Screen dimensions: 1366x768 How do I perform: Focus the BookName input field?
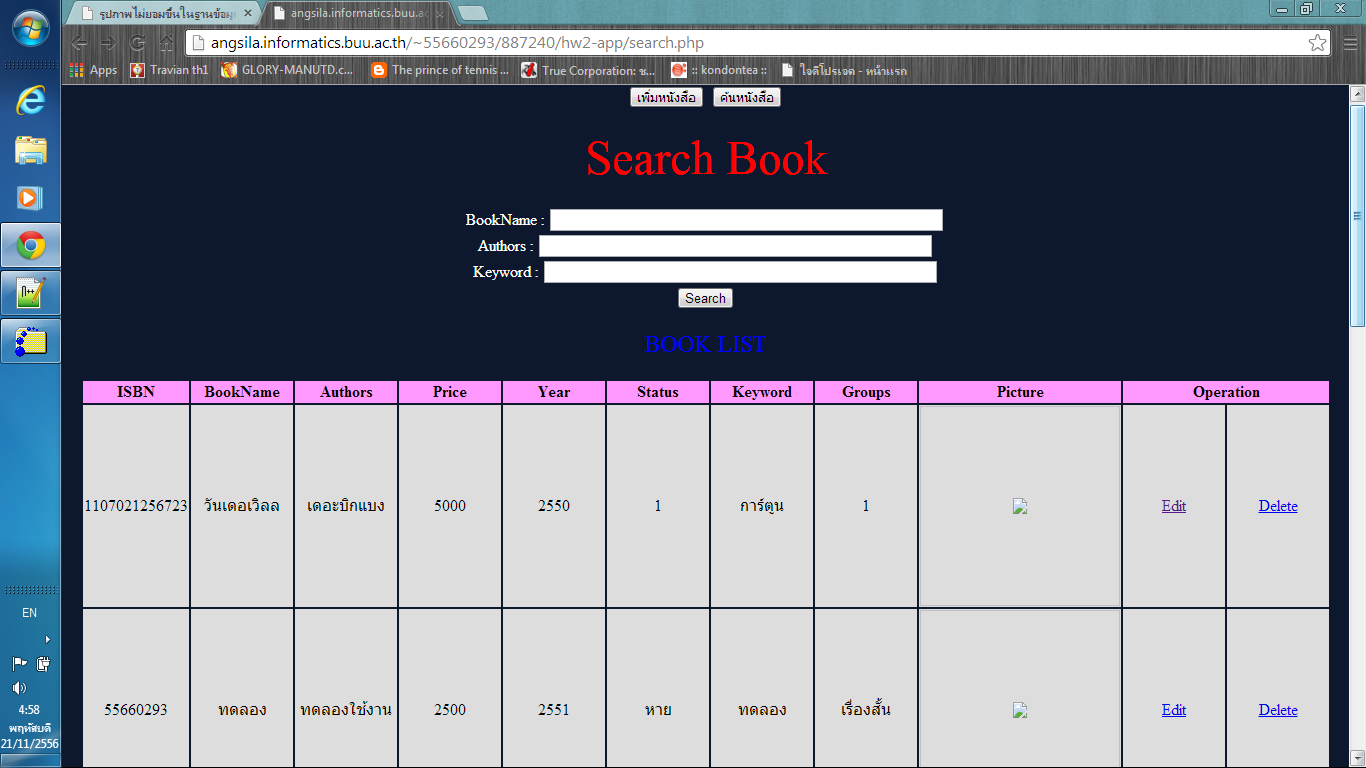746,220
